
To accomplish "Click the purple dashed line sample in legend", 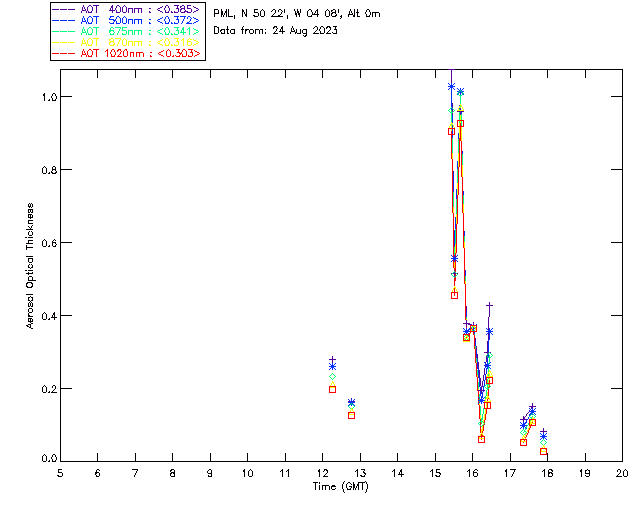I will [x=64, y=9].
